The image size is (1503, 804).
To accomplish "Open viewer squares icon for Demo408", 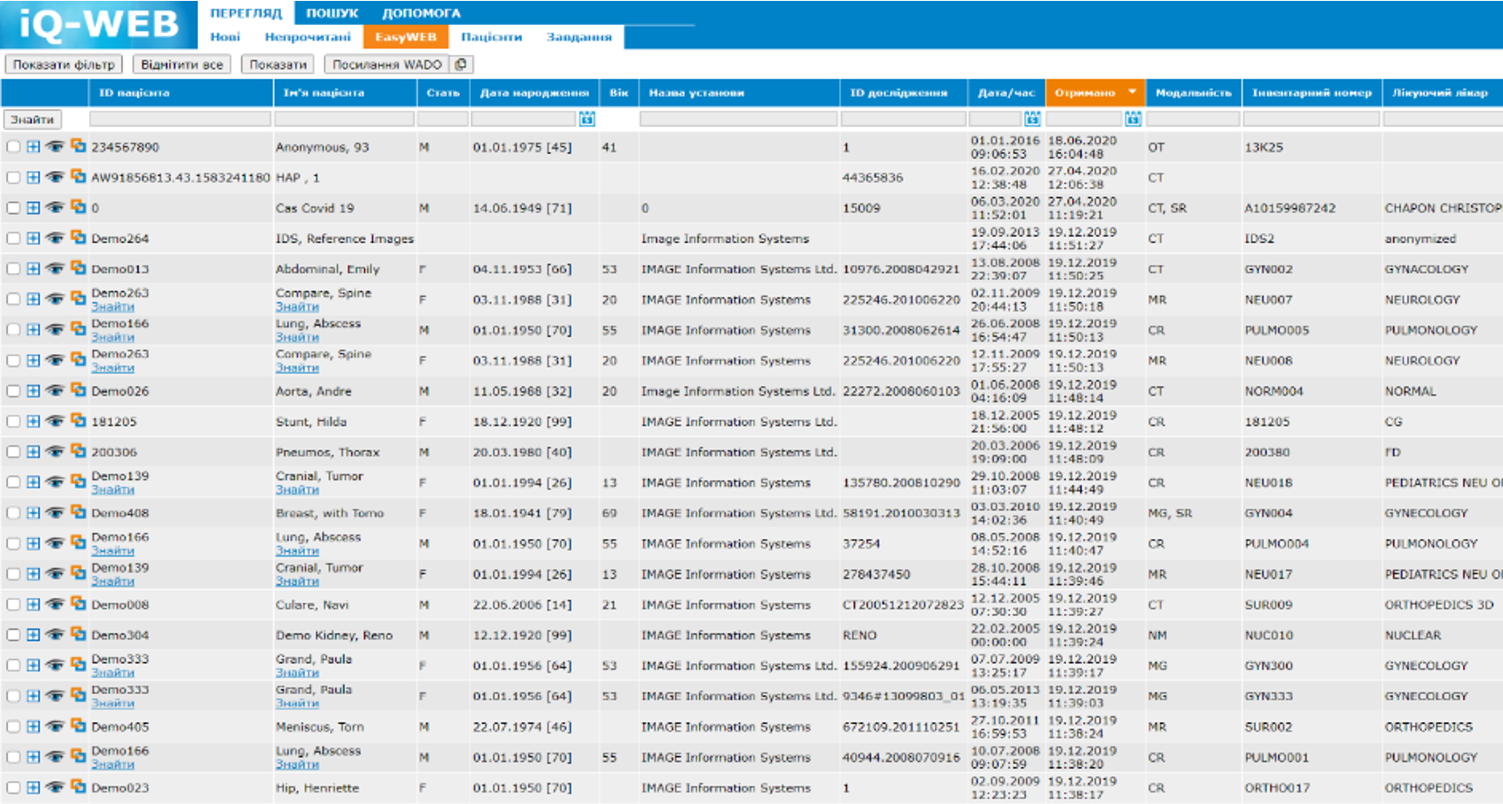I will [x=78, y=512].
